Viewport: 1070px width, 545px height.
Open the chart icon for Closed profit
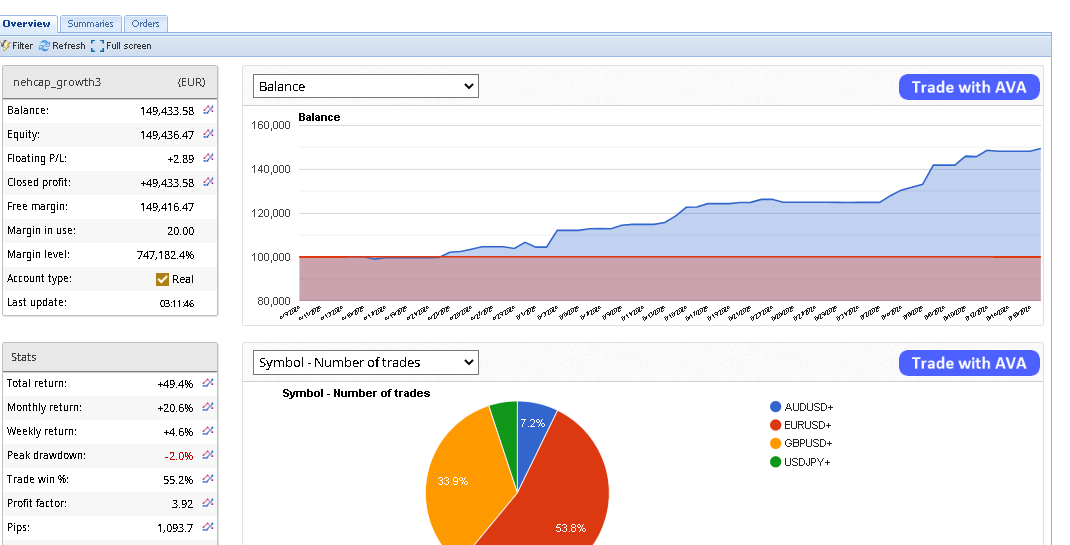coord(208,182)
